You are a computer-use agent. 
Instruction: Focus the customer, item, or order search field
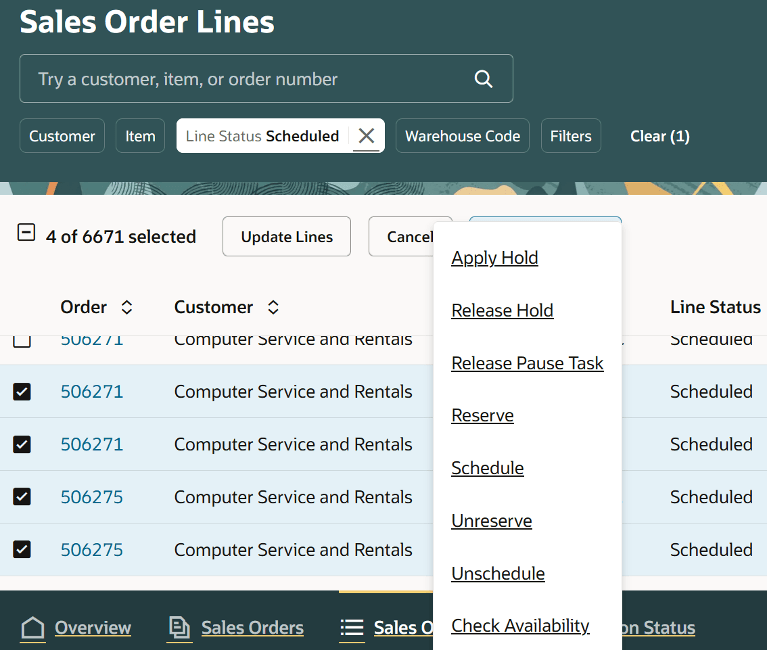pyautogui.click(x=266, y=79)
